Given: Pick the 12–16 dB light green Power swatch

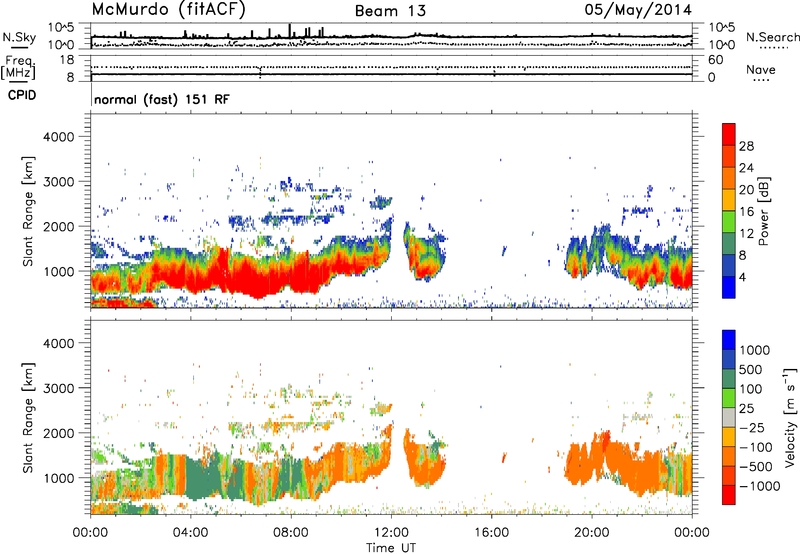Looking at the screenshot, I should click(x=729, y=221).
